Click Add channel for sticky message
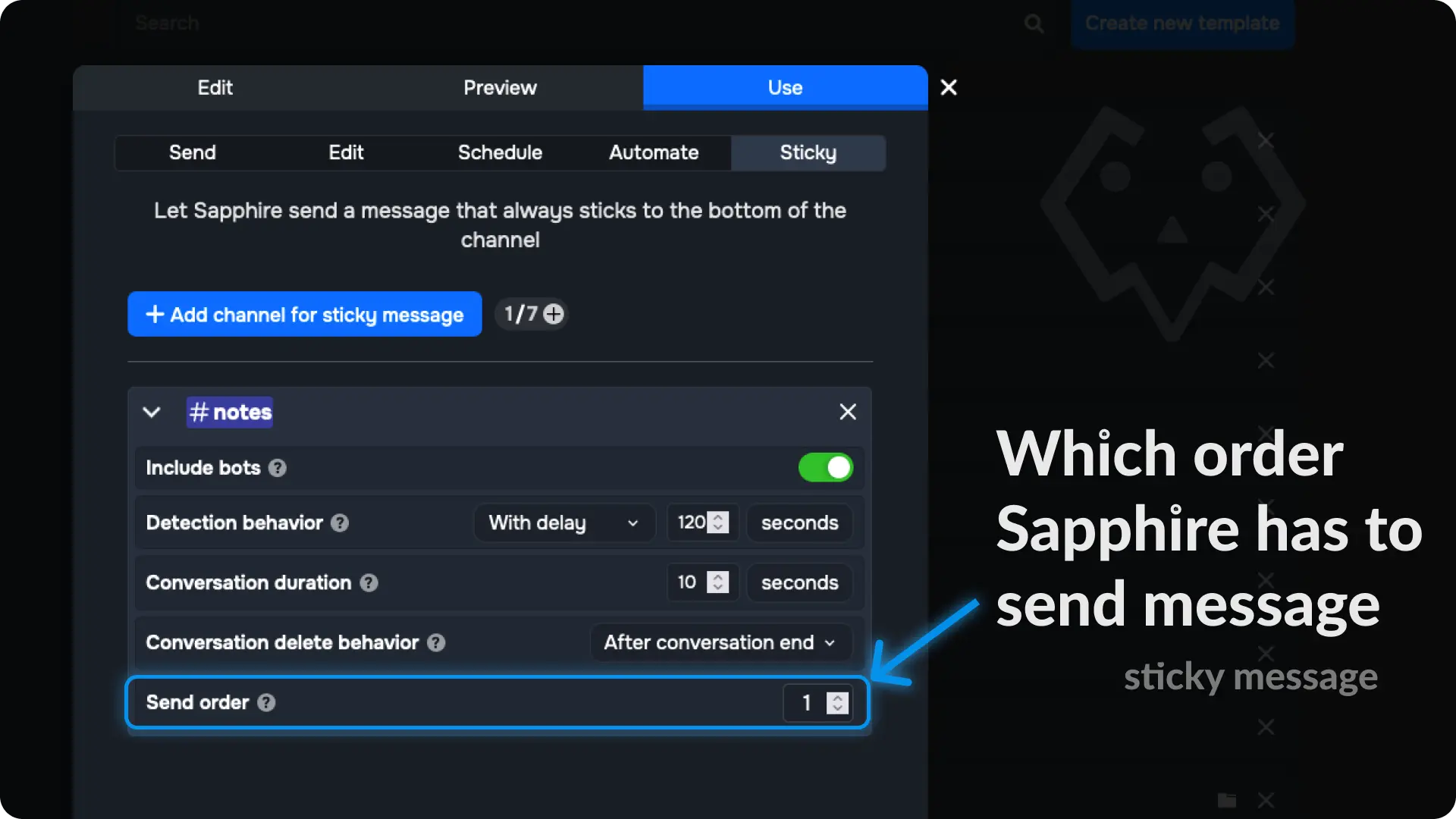The image size is (1456, 819). click(305, 314)
